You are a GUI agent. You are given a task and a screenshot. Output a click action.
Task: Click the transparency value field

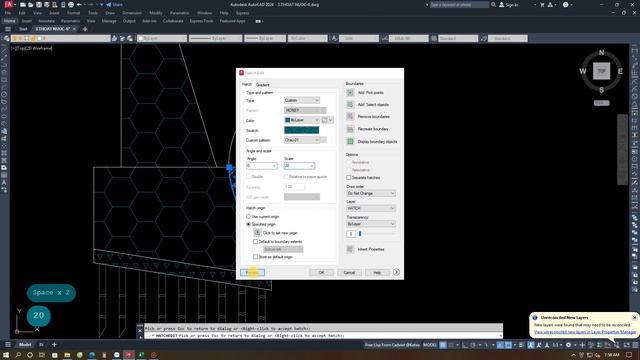coord(351,234)
